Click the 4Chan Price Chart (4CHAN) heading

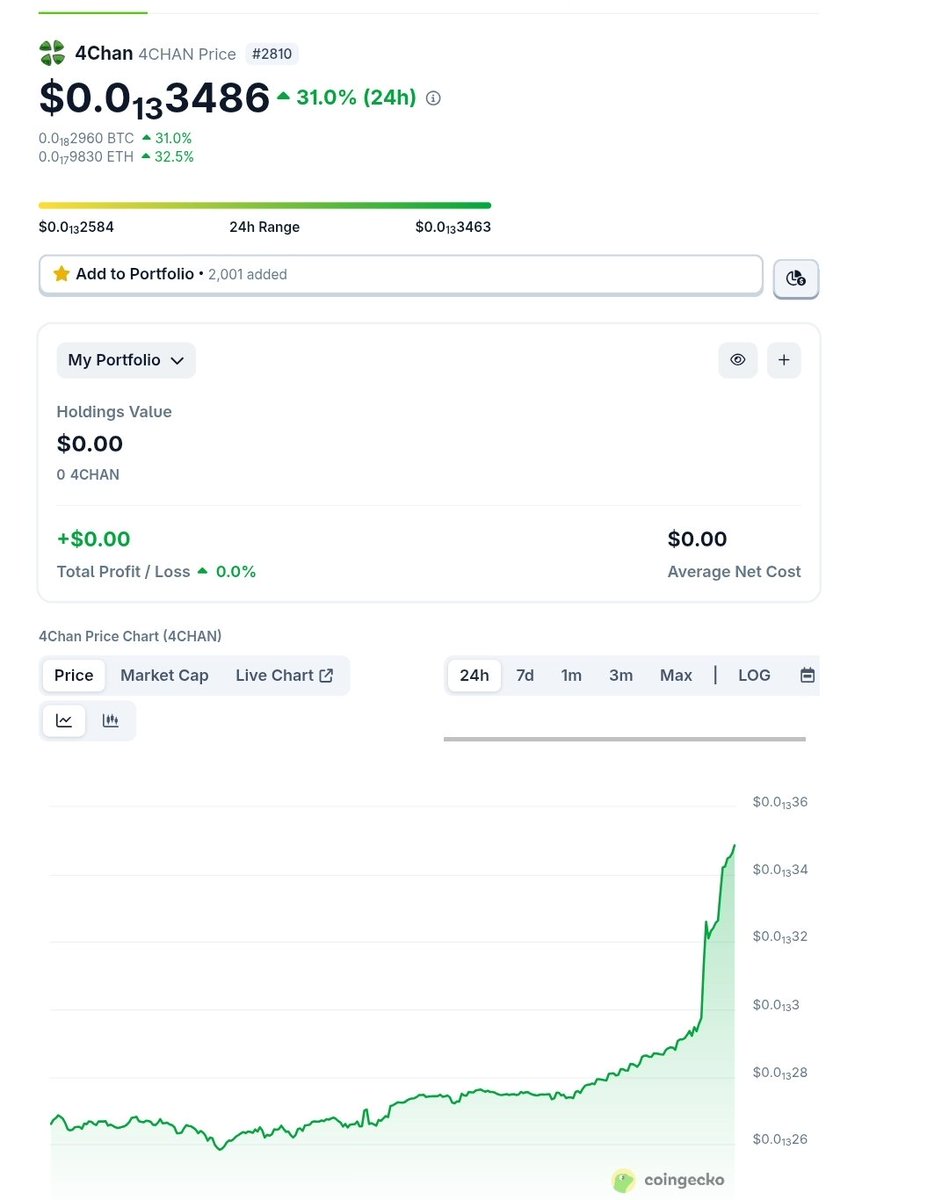coord(130,636)
